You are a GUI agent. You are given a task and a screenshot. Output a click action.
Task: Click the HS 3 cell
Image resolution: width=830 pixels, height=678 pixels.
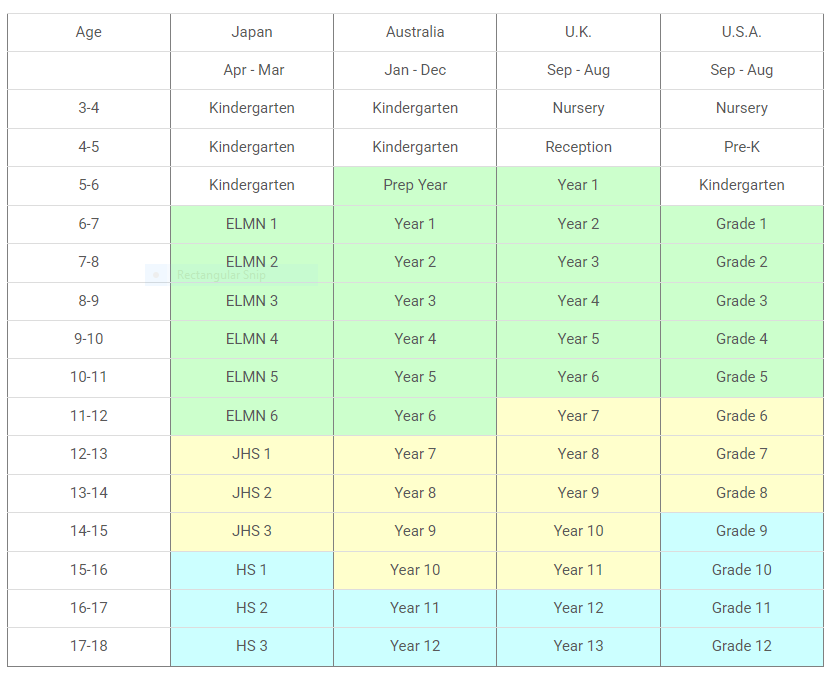pos(252,646)
